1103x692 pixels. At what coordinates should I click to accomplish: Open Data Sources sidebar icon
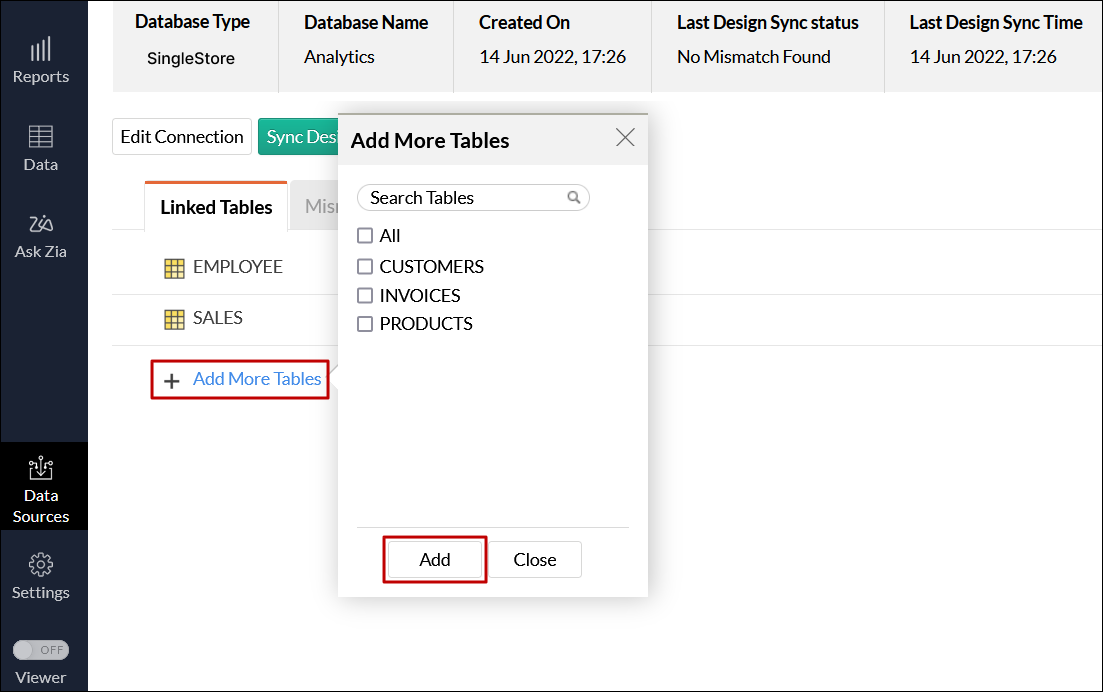click(41, 467)
